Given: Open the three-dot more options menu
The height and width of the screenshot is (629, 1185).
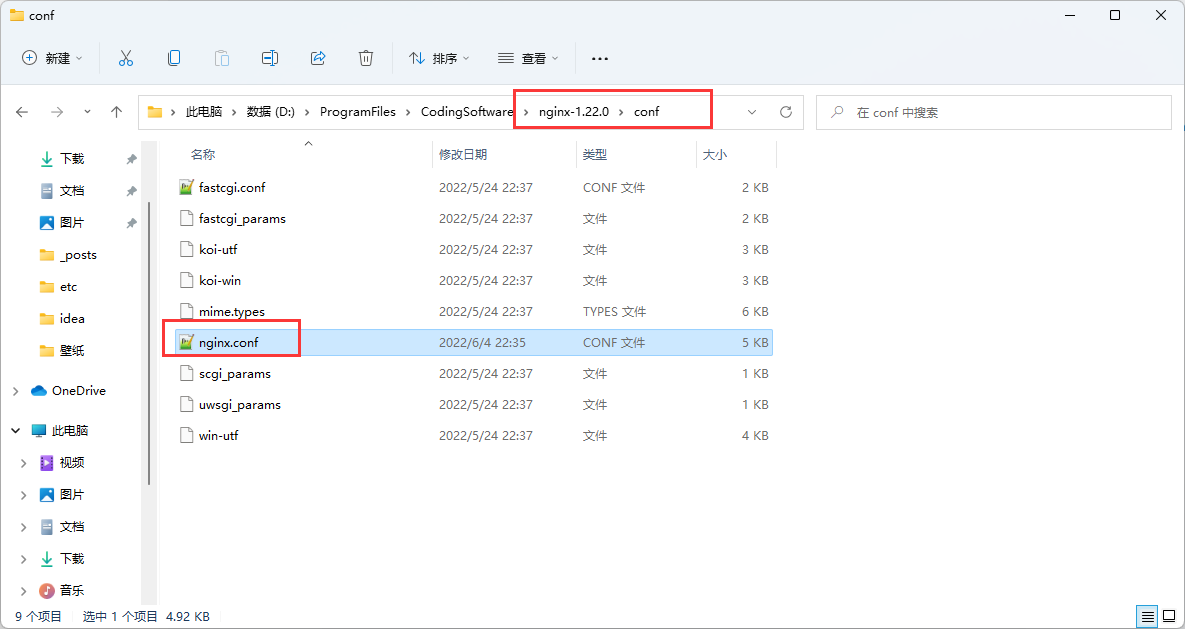Looking at the screenshot, I should click(x=600, y=59).
